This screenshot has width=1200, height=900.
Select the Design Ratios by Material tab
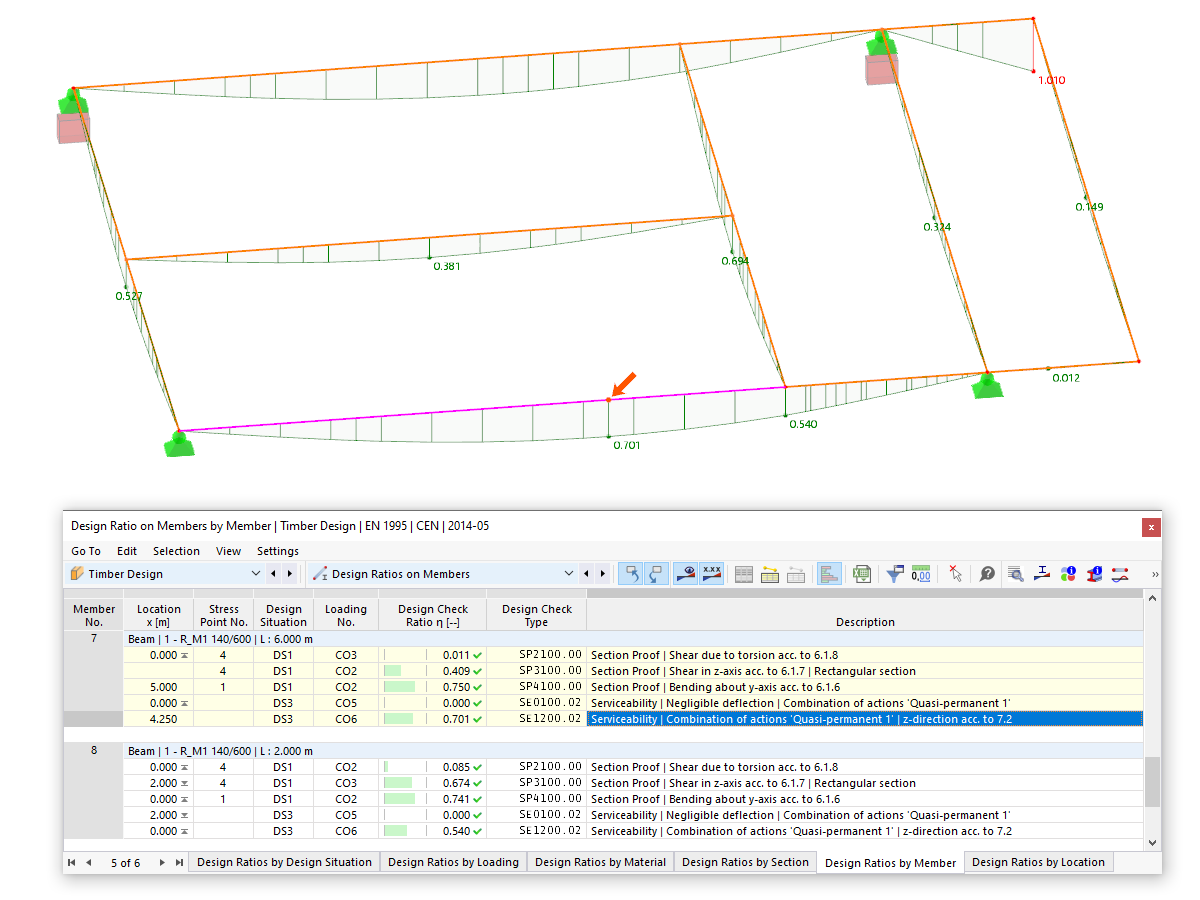tap(600, 862)
